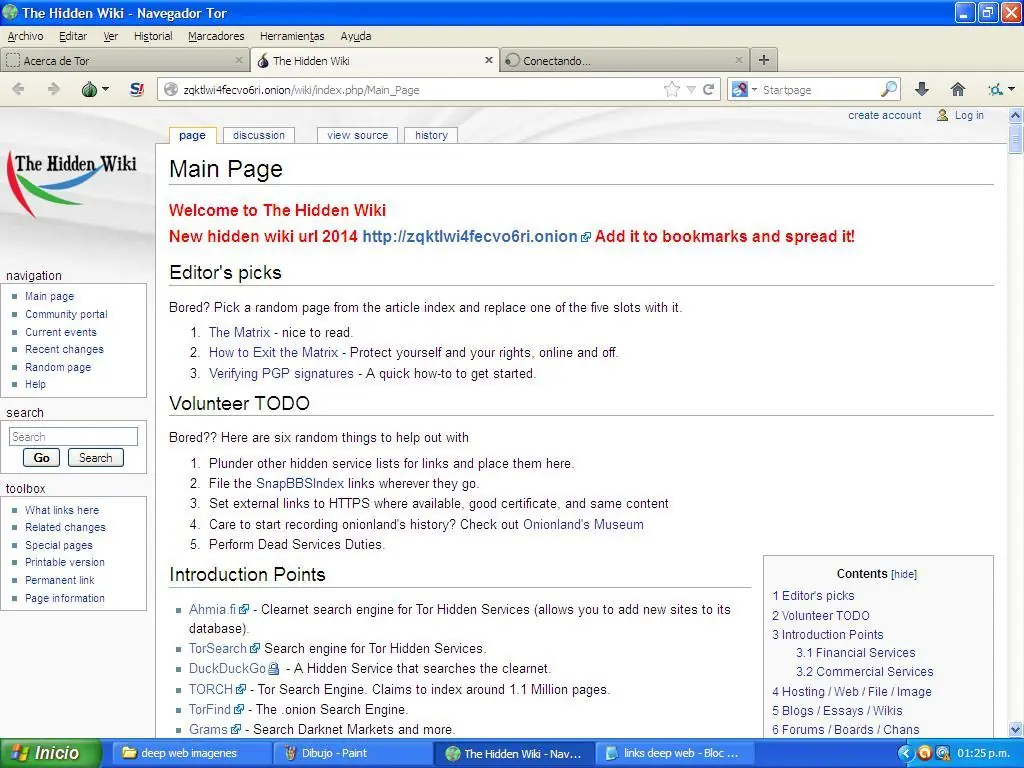Open the view source tab
Viewport: 1024px width, 768px height.
coord(357,135)
